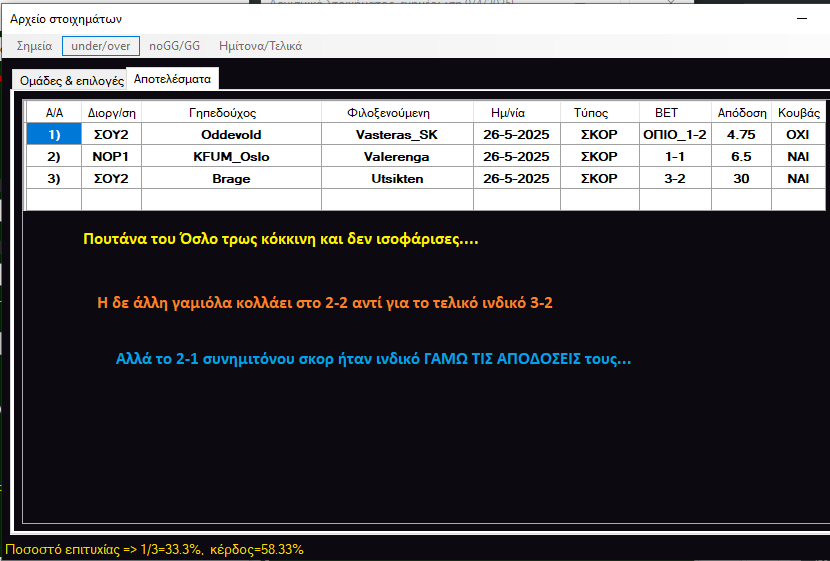Click the Ποσοστό επιτυχίας status bar text
Image resolution: width=830 pixels, height=561 pixels.
pos(155,549)
